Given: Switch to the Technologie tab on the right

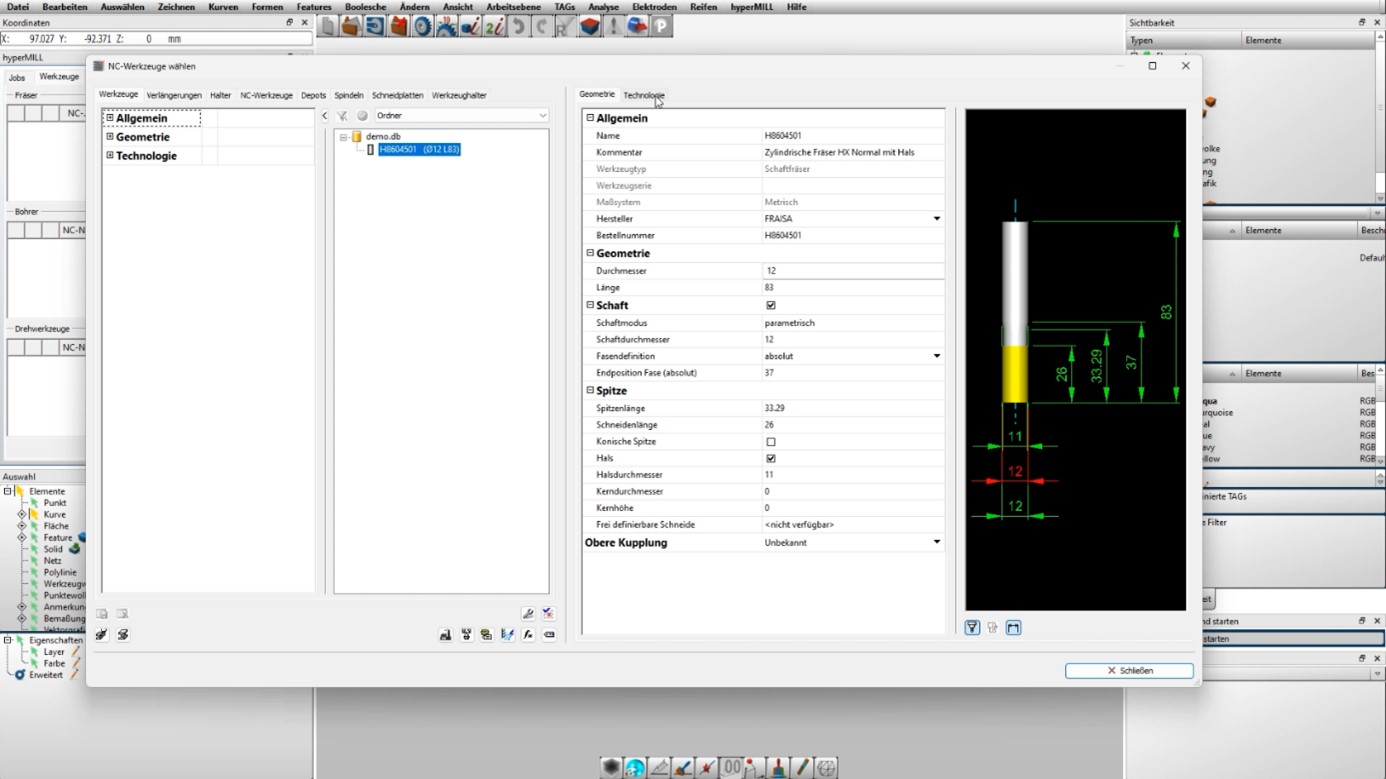Looking at the screenshot, I should [x=643, y=95].
